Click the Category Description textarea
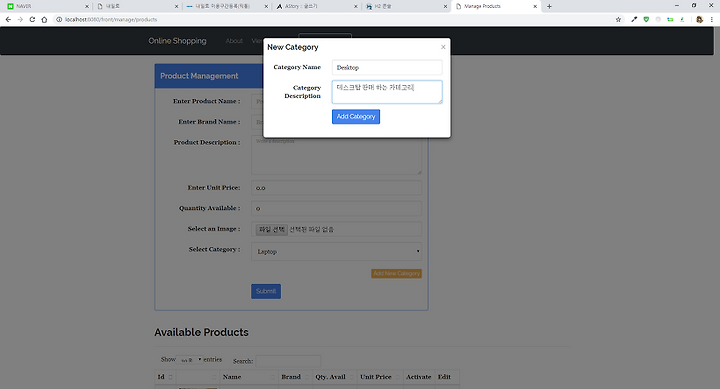720x389 pixels. click(x=387, y=92)
